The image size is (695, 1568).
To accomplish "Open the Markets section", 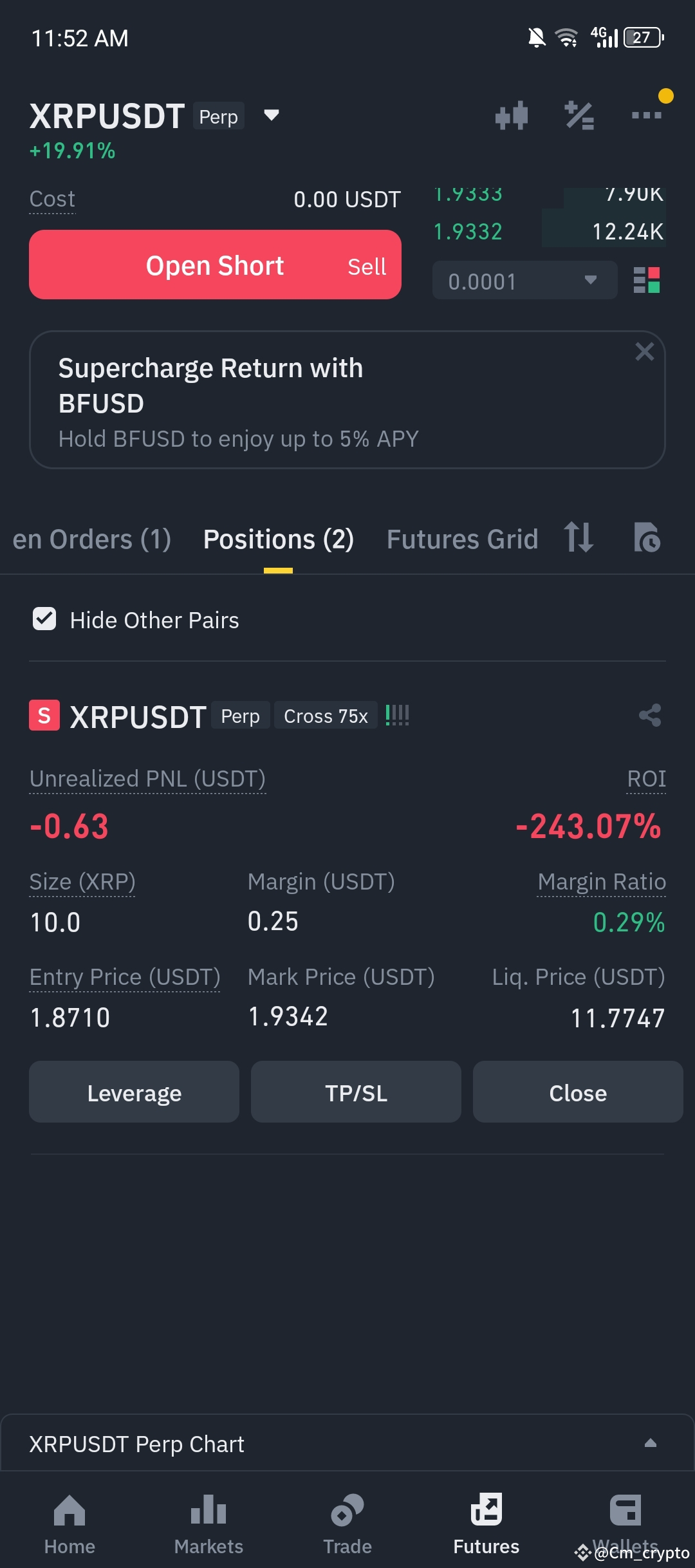I will pos(208,1524).
